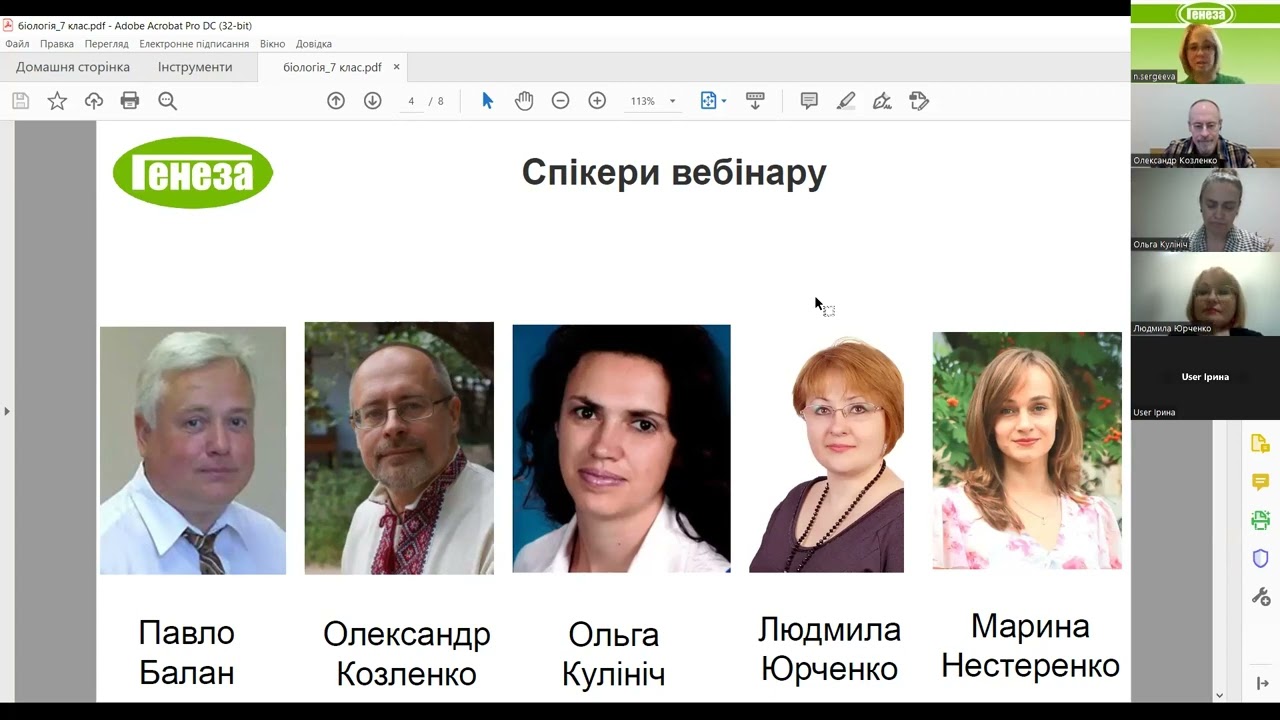This screenshot has height=720, width=1280.
Task: Collapse the right tools pane arrow
Action: point(1262,683)
